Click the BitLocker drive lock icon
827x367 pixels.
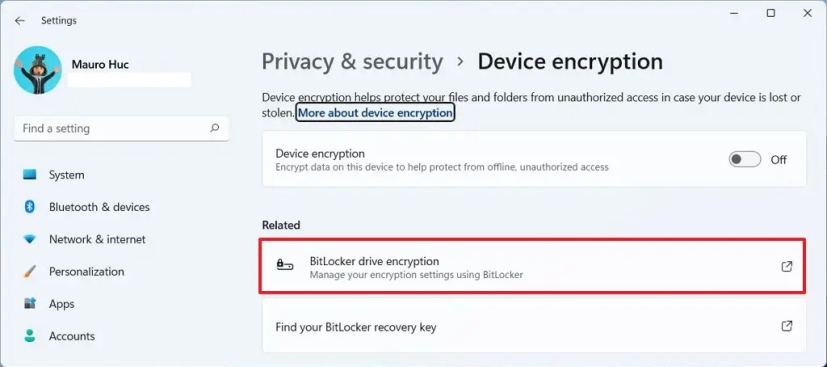[285, 265]
